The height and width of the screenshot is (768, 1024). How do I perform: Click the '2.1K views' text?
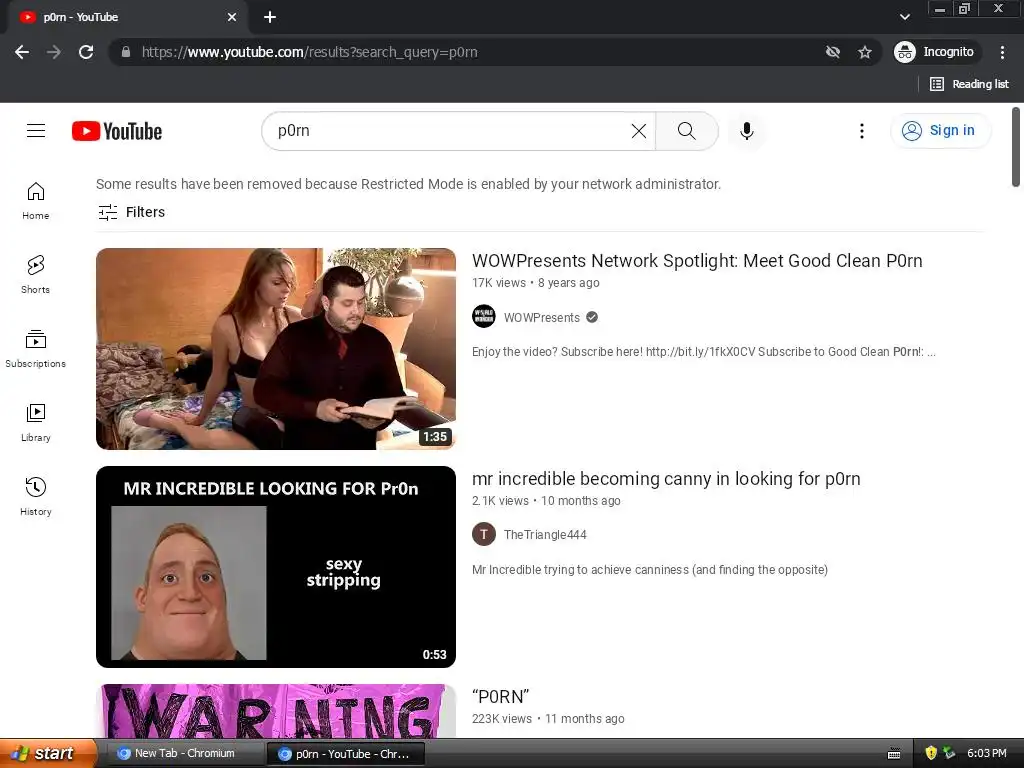pos(500,501)
